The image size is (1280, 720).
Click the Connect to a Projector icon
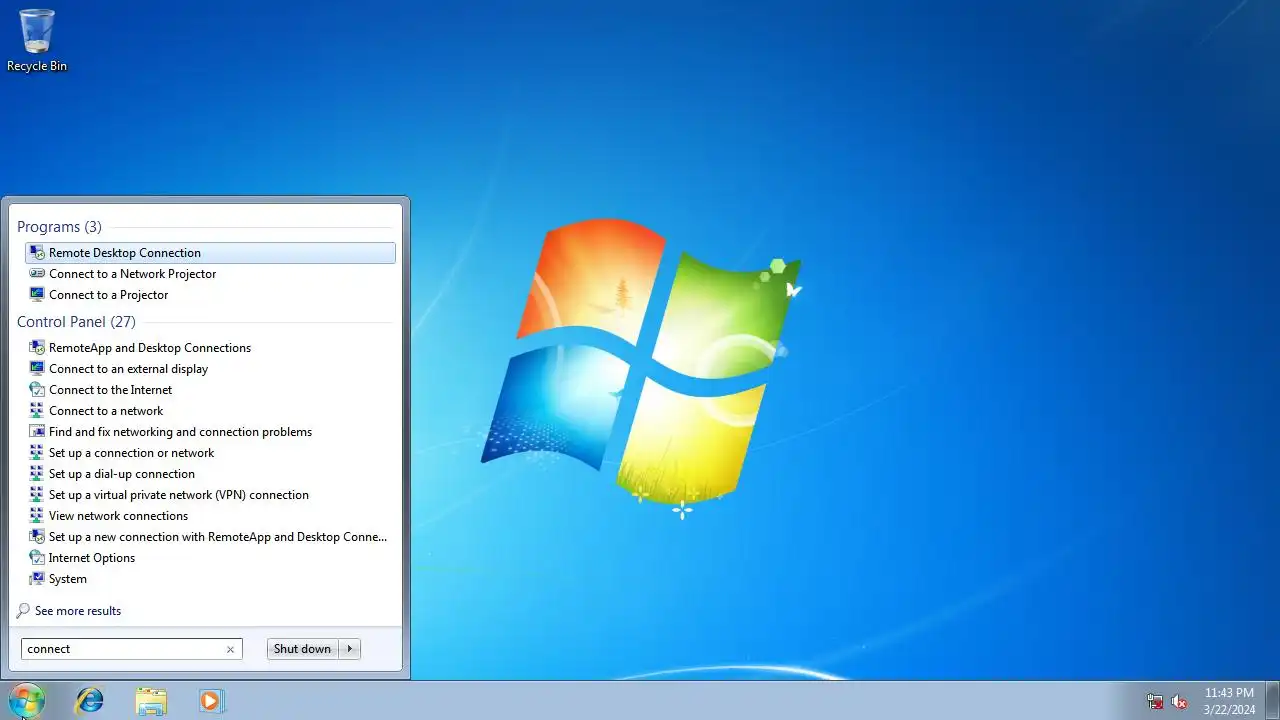coord(37,295)
